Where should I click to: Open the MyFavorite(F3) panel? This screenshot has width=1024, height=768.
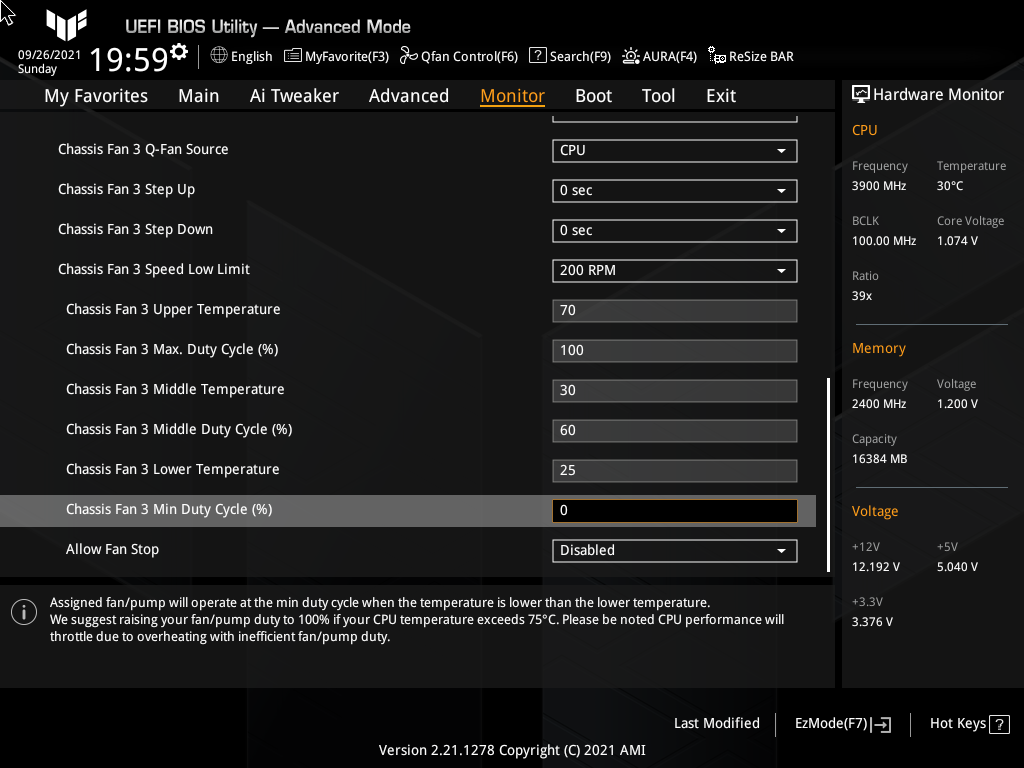tap(336, 56)
